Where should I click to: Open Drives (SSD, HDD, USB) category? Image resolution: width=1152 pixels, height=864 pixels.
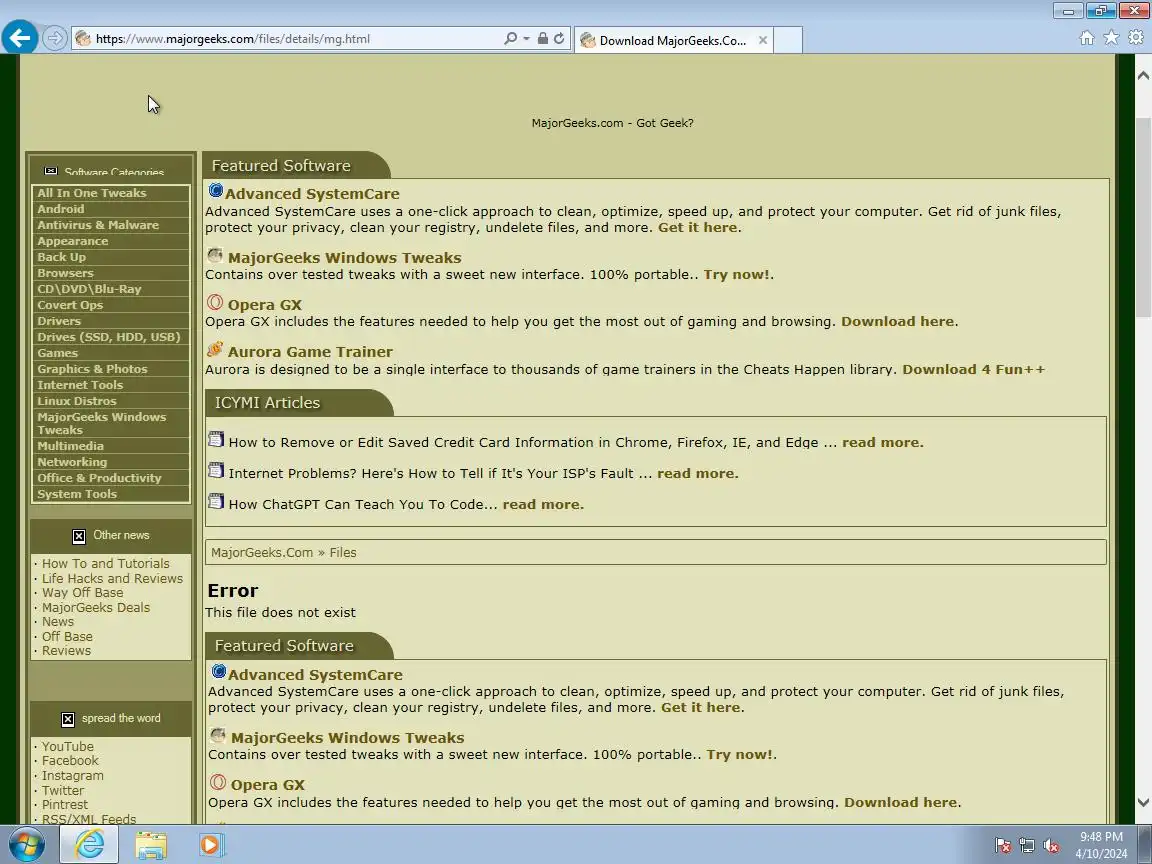110,337
